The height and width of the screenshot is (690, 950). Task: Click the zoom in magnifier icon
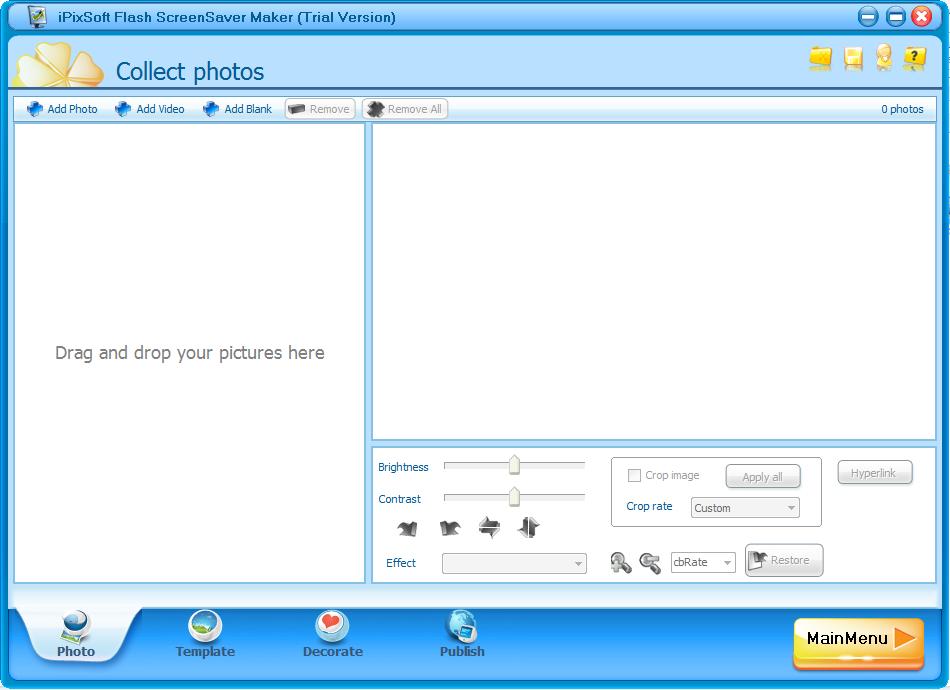coord(621,563)
